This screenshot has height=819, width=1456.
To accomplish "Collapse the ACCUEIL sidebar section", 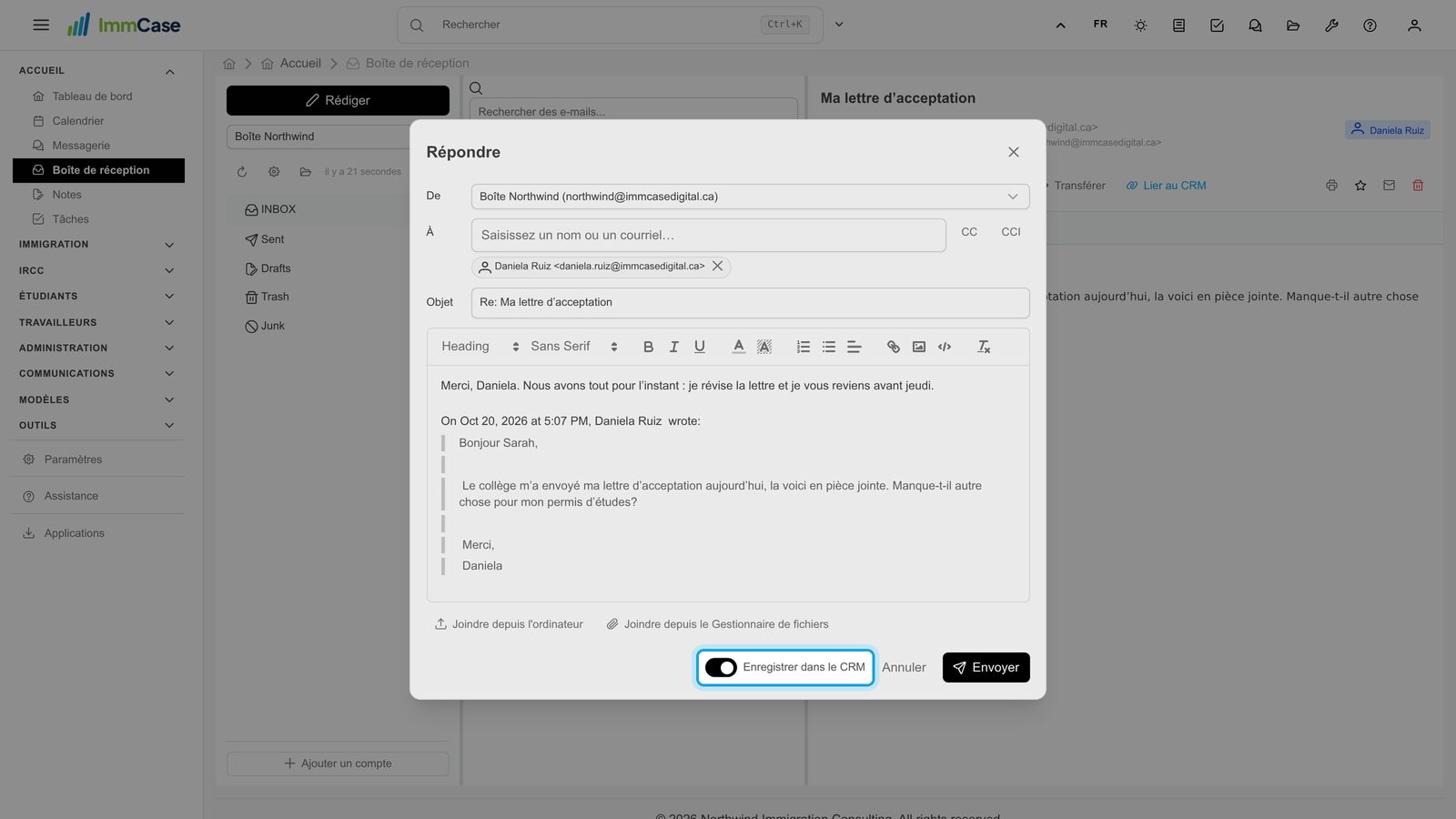I will click(x=96, y=71).
